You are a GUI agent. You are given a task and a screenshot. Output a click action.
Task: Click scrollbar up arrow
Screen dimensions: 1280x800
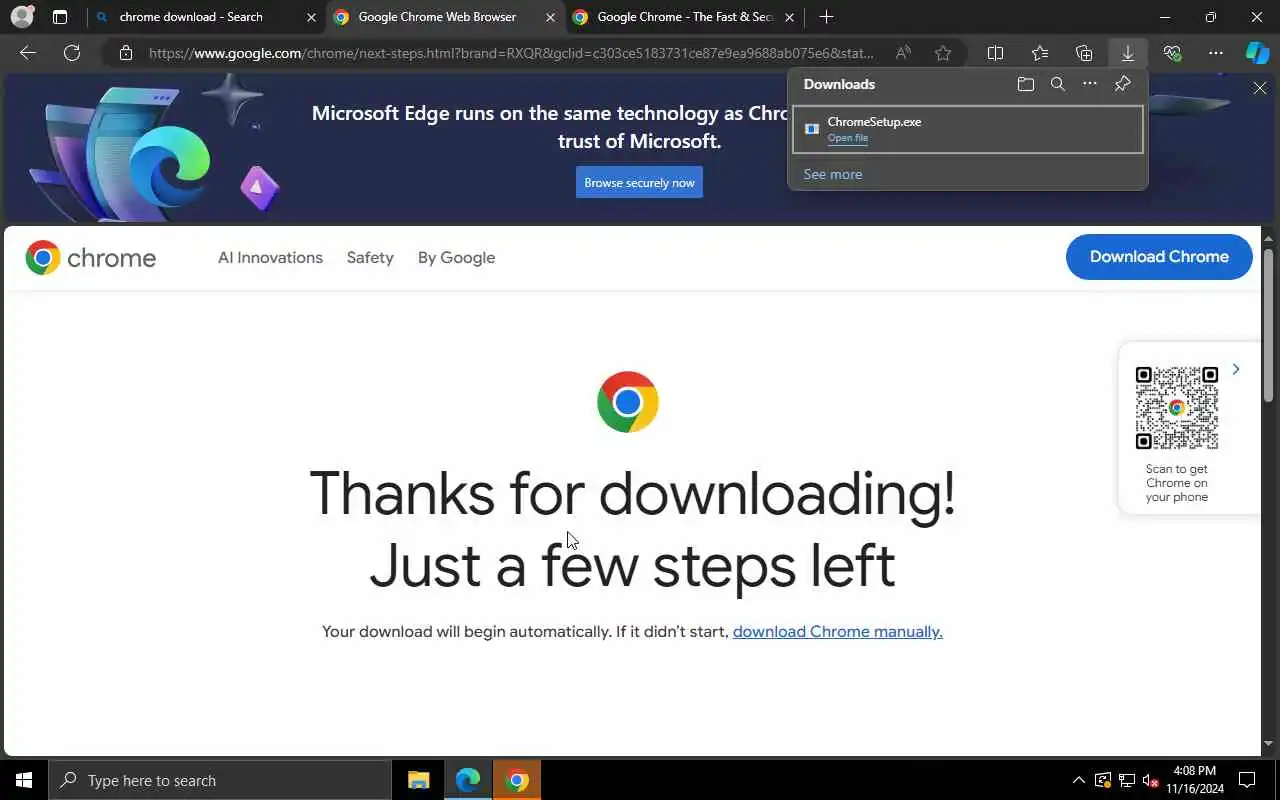pos(1268,237)
